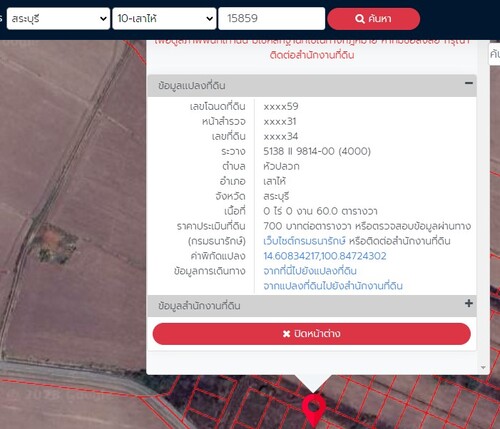Open จากที่นี่ไปยังแปลงที่ดิน directions link
The height and width of the screenshot is (429, 500).
[310, 271]
